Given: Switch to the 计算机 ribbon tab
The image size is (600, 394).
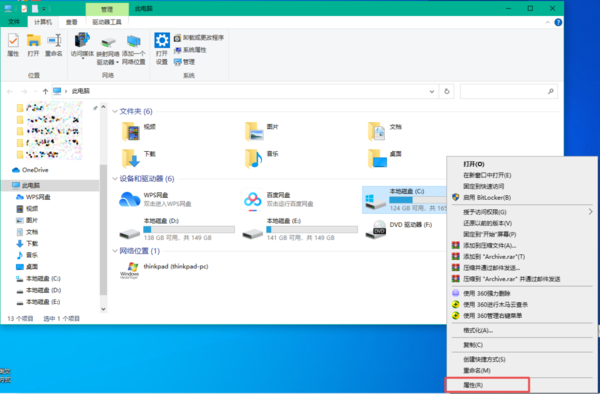Looking at the screenshot, I should pos(42,22).
